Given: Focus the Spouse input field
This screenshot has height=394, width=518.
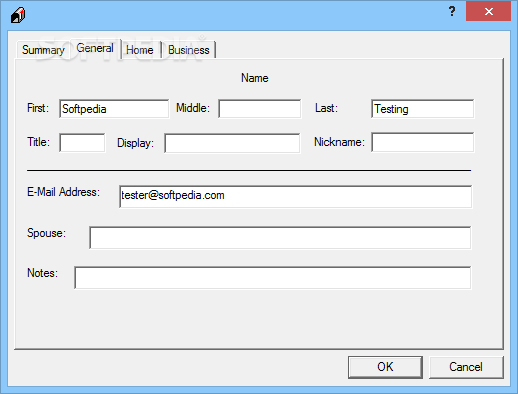Looking at the screenshot, I should point(280,238).
